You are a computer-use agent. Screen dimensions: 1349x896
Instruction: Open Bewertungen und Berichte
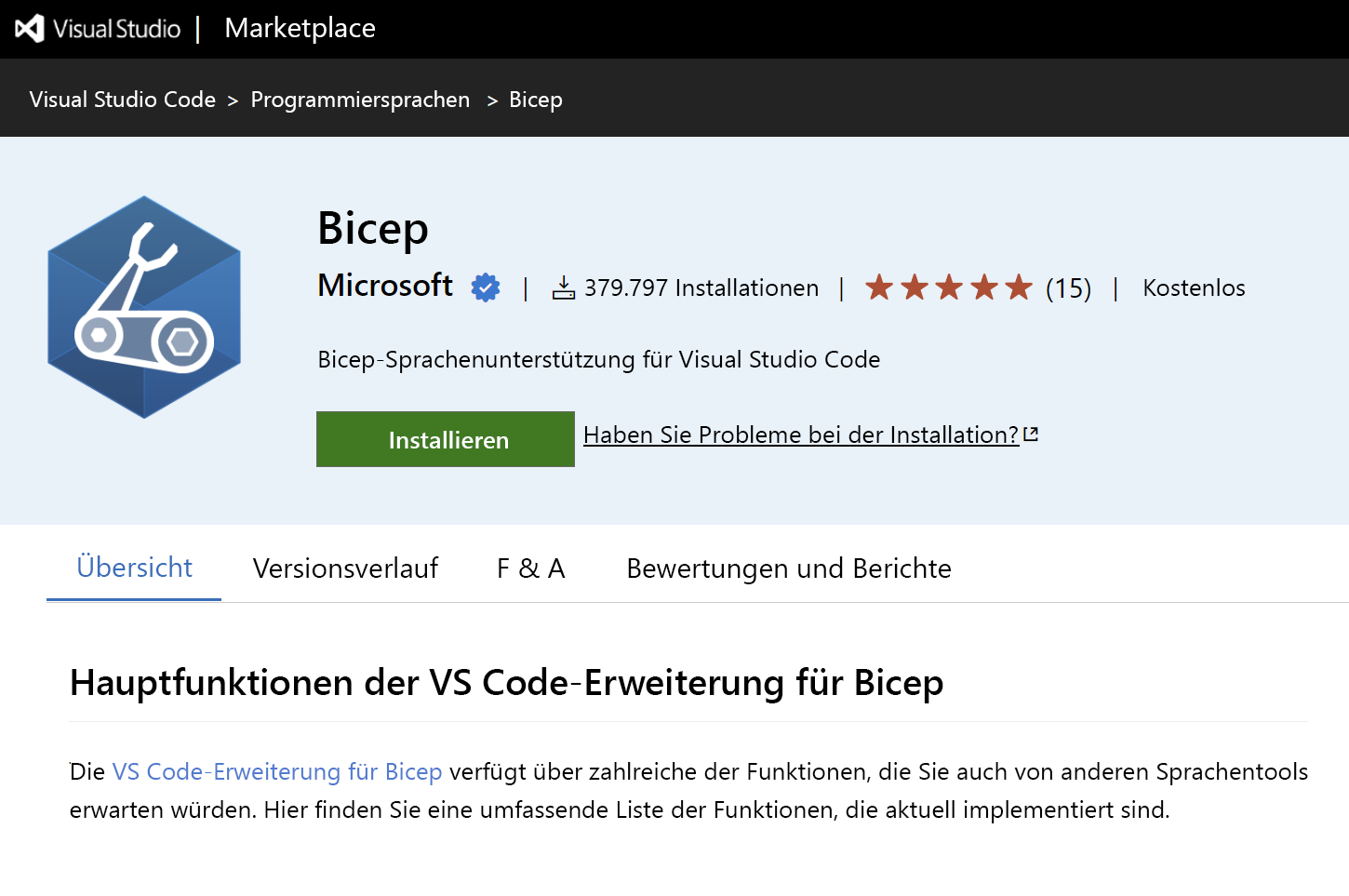[x=788, y=568]
